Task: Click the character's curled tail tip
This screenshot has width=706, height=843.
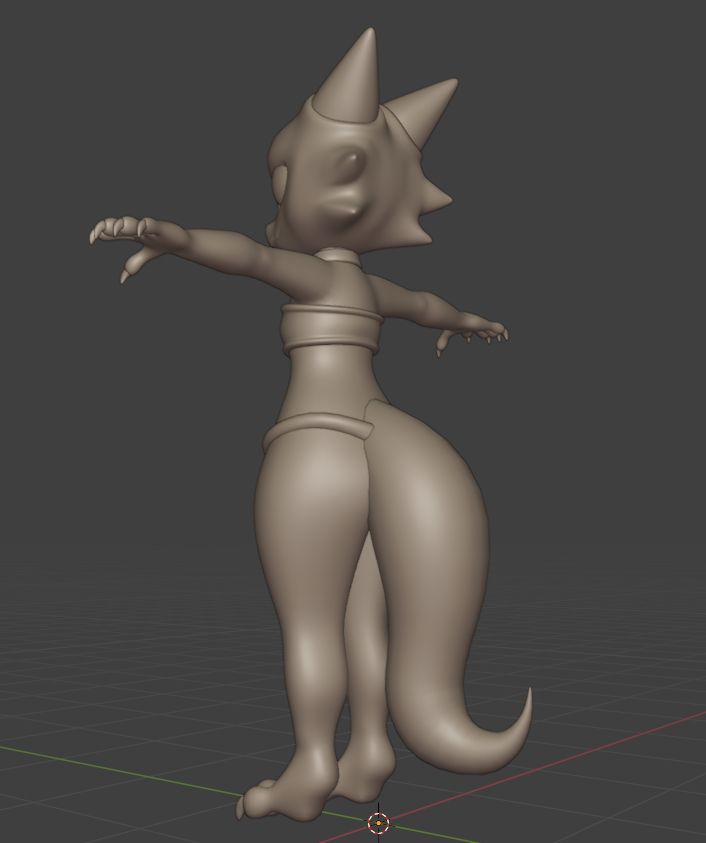Action: click(x=519, y=726)
